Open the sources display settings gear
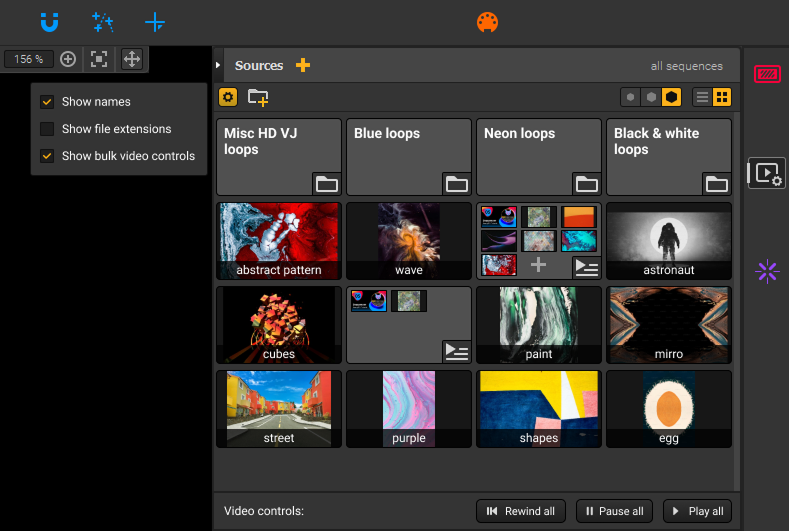Screen dimensions: 789x531 [x=228, y=97]
